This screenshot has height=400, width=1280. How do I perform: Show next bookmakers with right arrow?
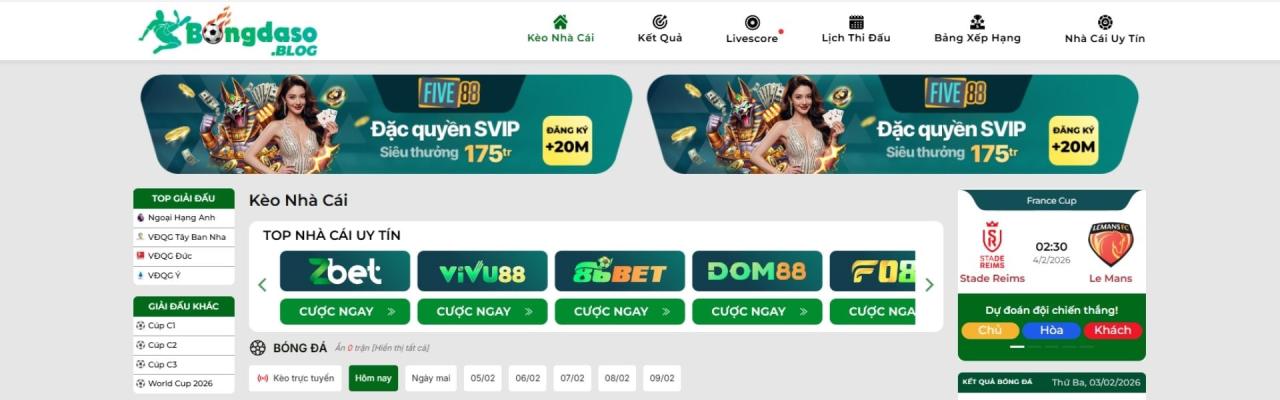pos(929,285)
